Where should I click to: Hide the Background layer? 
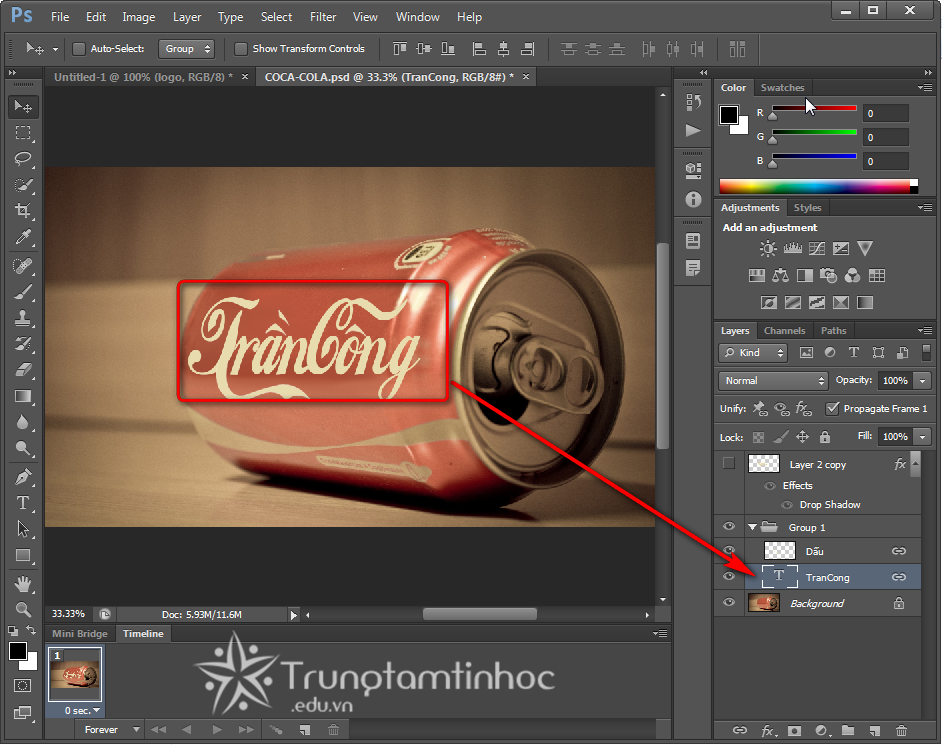point(729,603)
